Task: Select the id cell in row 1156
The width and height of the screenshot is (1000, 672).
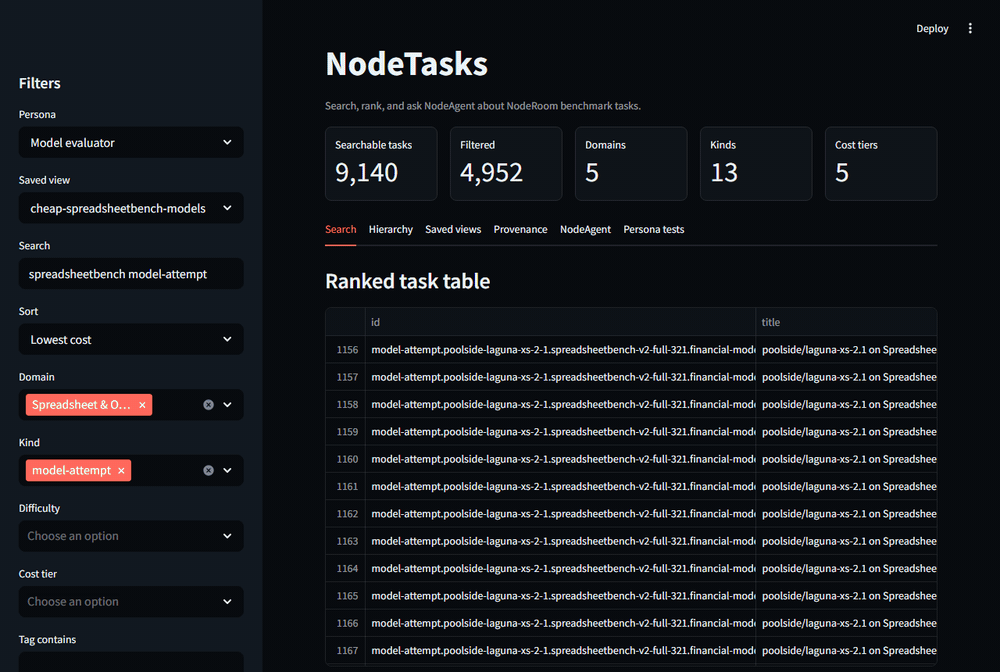Action: [561, 349]
